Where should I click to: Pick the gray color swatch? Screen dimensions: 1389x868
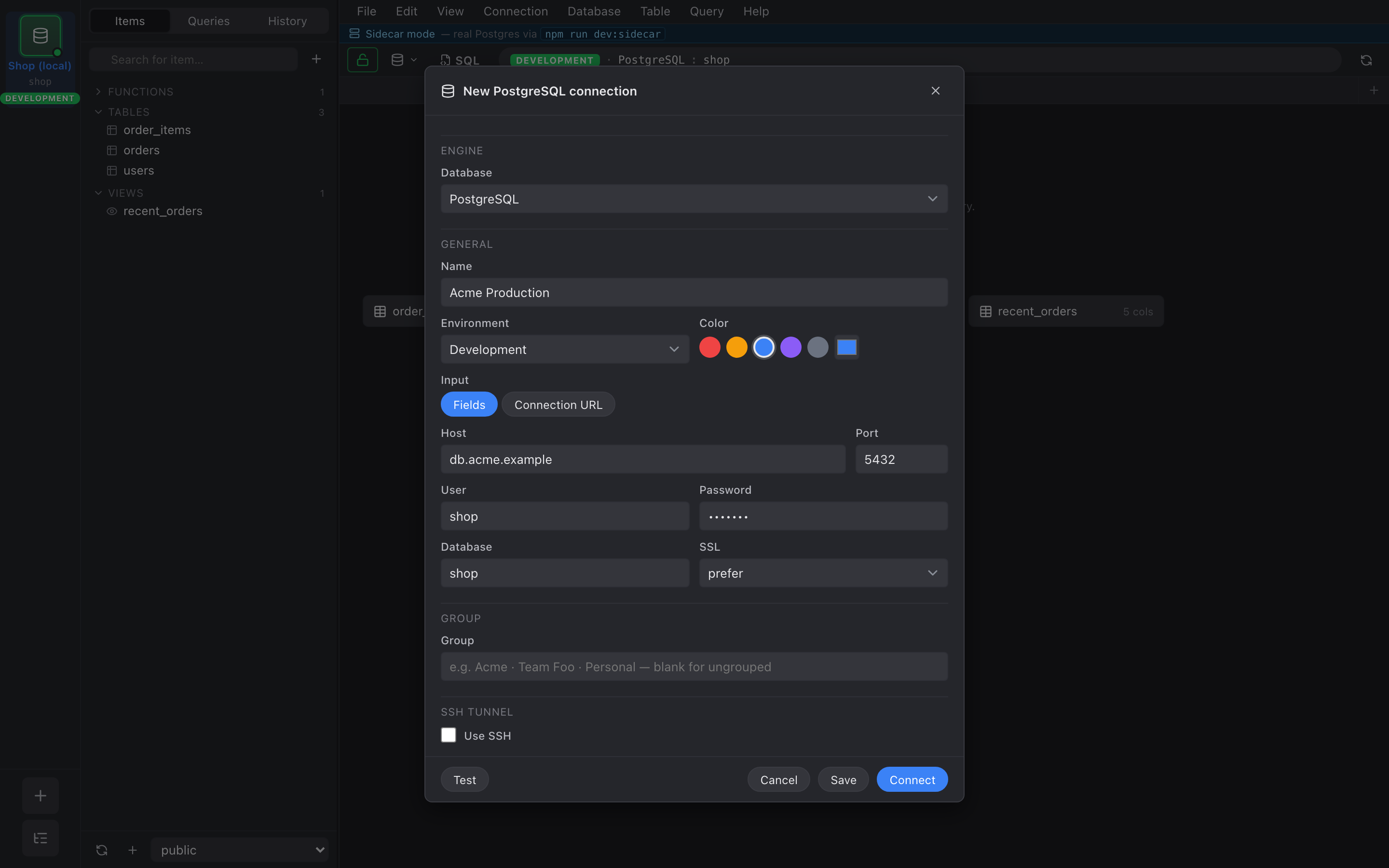click(817, 347)
